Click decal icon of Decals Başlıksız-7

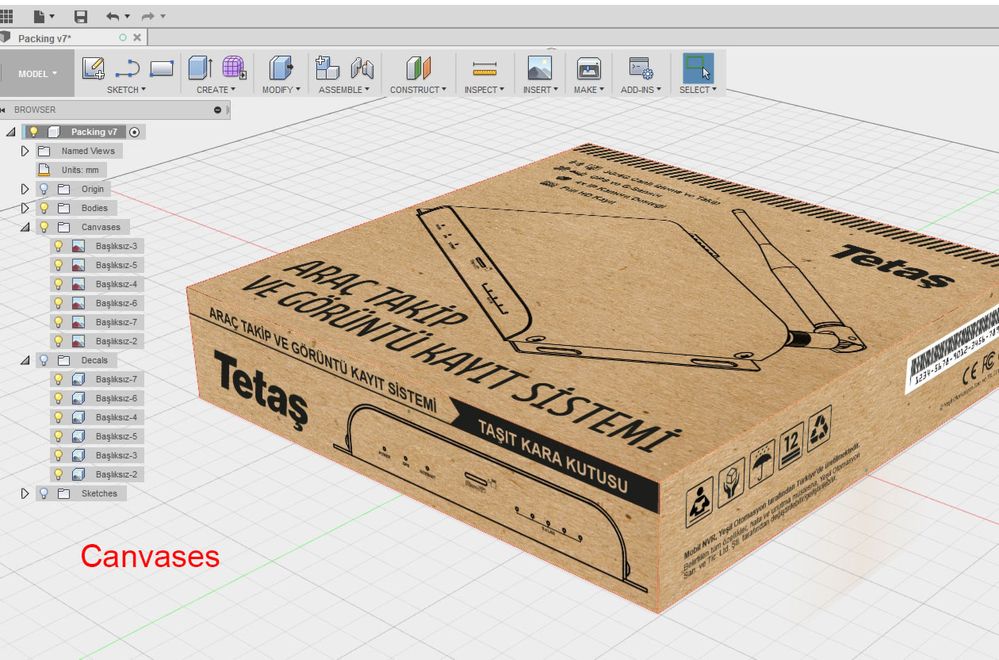point(78,379)
